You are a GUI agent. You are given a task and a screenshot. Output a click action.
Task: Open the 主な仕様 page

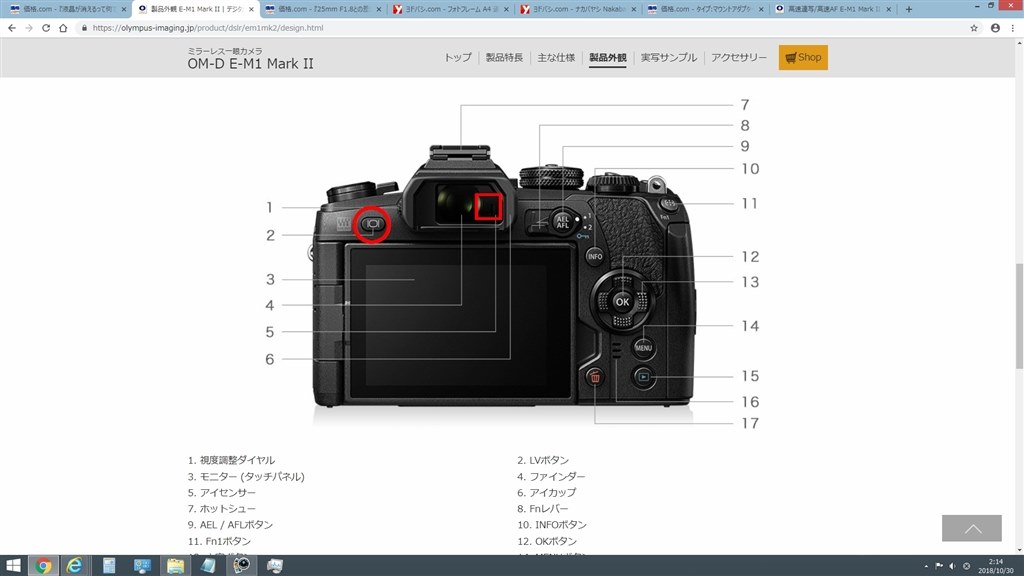coord(556,57)
